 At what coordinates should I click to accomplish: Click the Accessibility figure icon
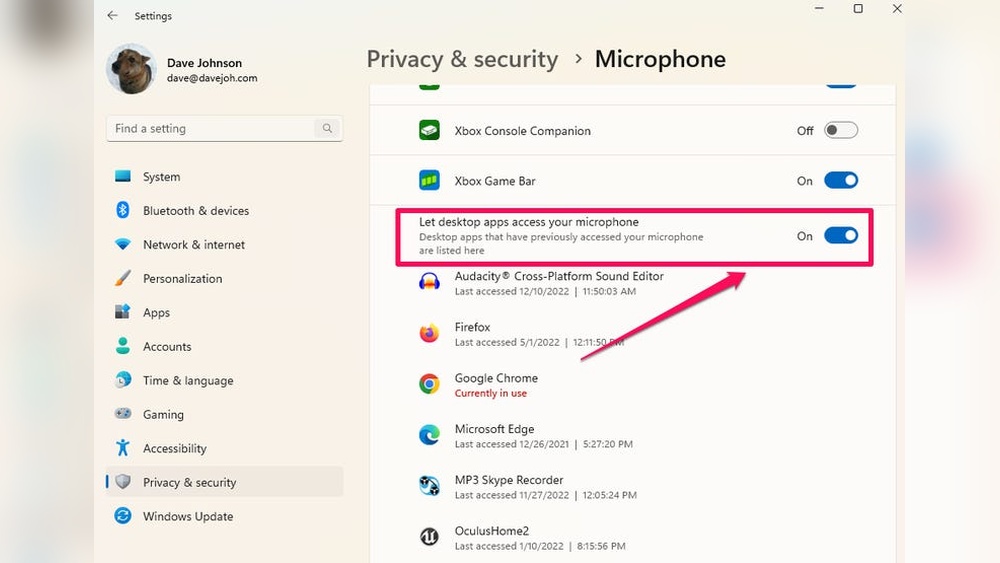tap(122, 448)
